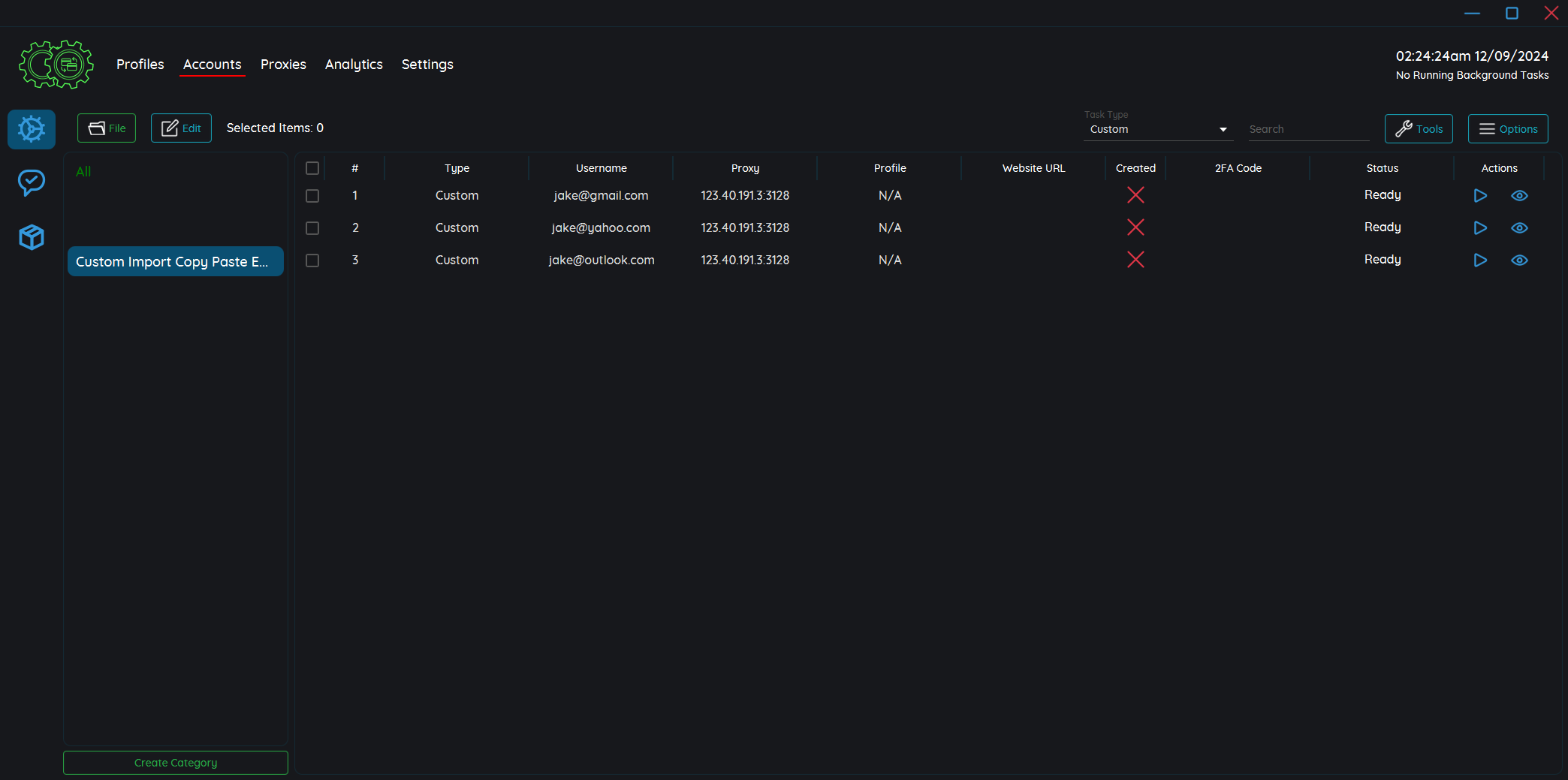Click into the Search field
The width and height of the screenshot is (1568, 780).
click(x=1307, y=129)
